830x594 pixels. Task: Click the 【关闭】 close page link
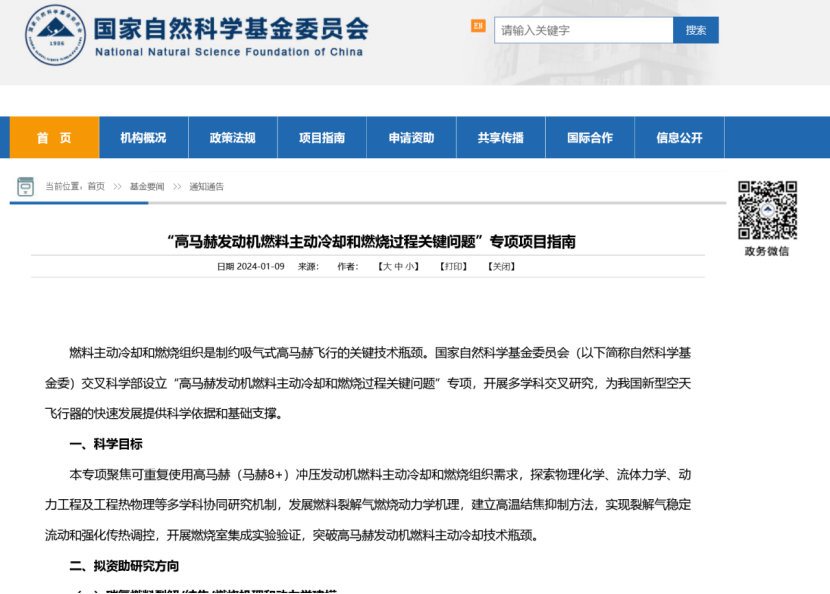(x=501, y=267)
